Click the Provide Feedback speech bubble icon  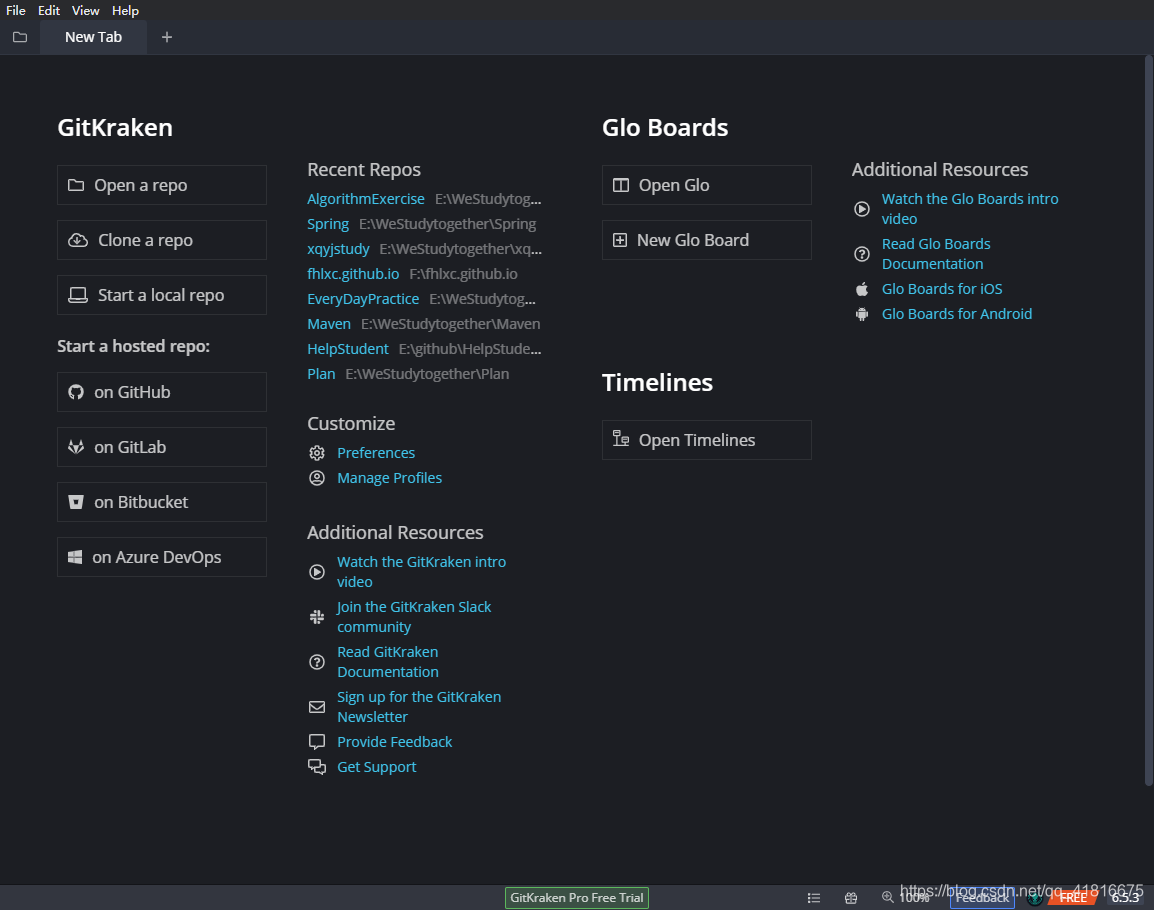316,741
